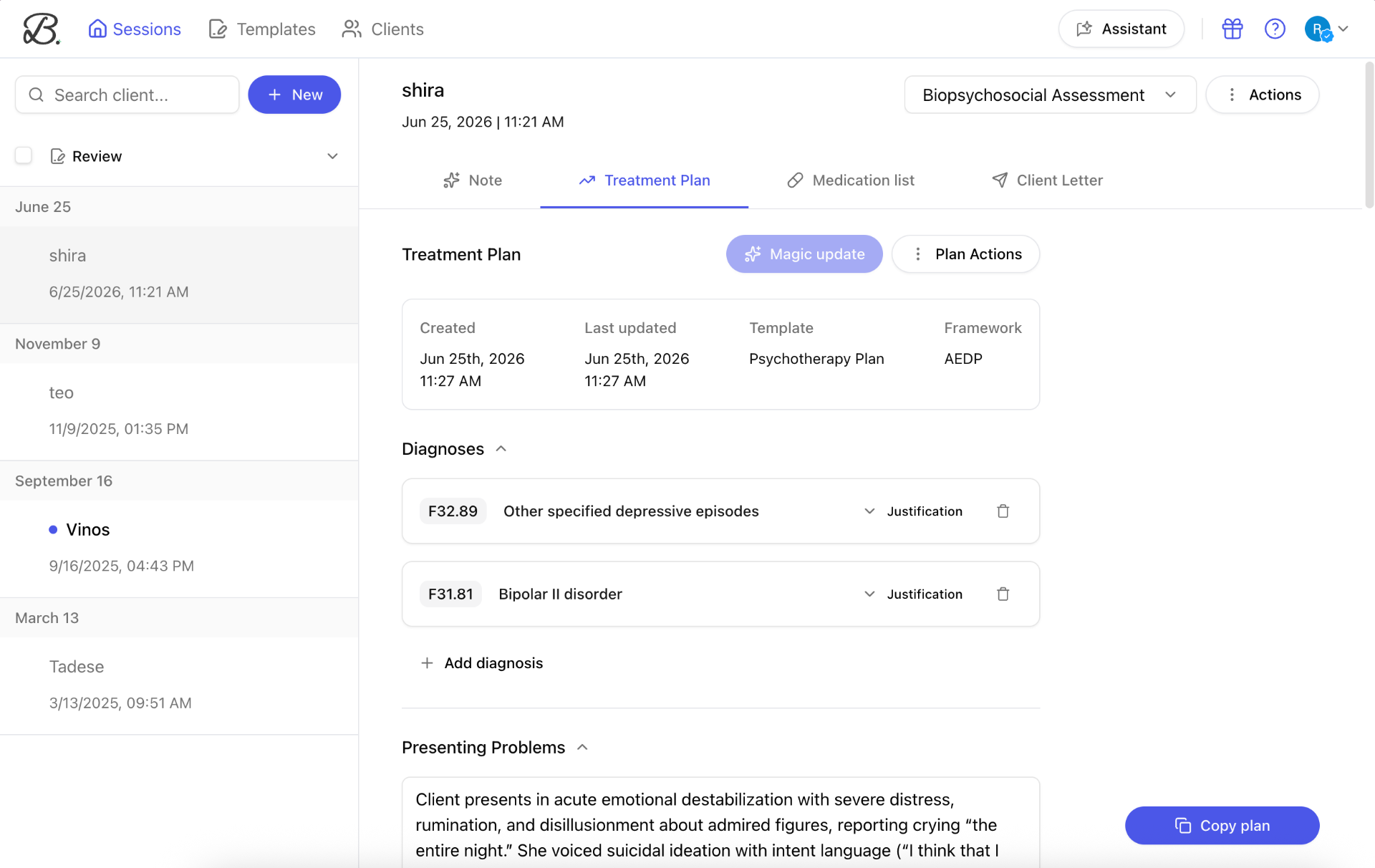Open the Client Letter tab
Image resolution: width=1375 pixels, height=868 pixels.
point(1047,180)
